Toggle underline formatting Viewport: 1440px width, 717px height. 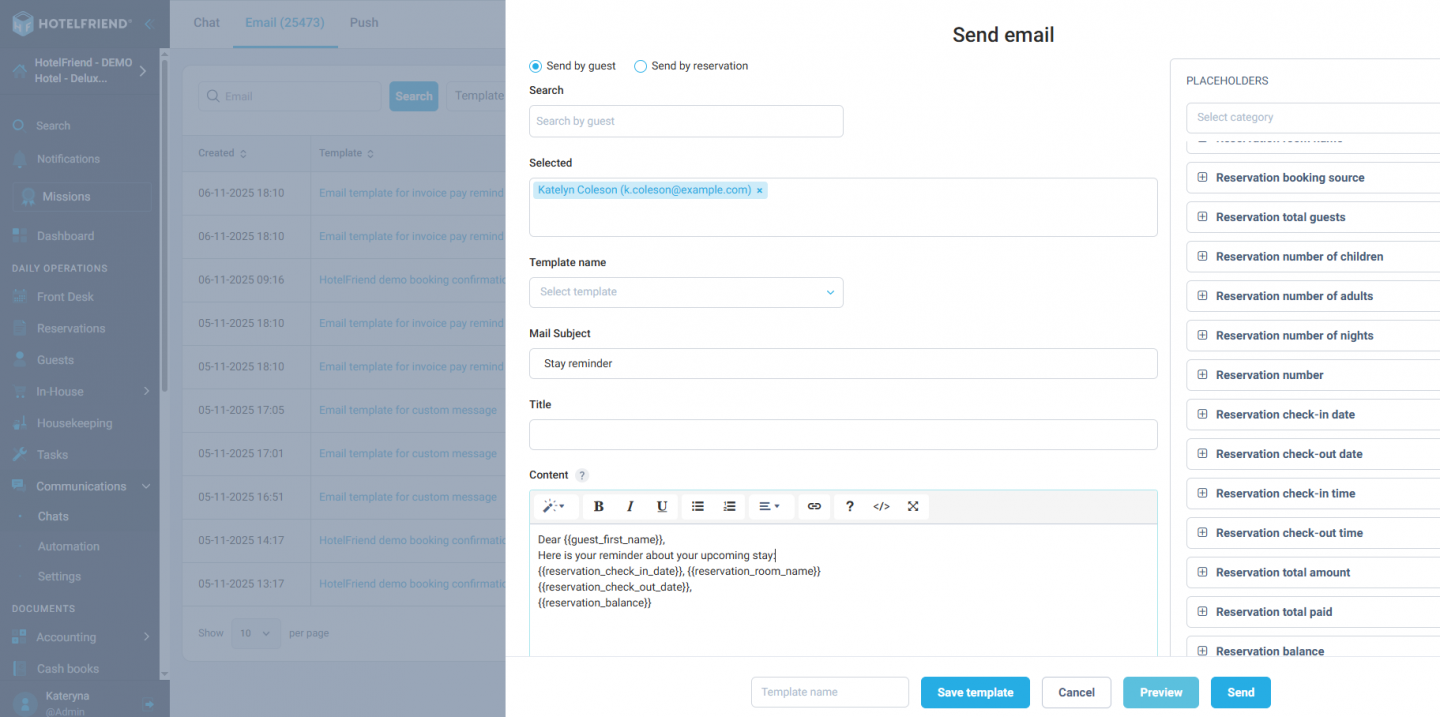[x=661, y=506]
